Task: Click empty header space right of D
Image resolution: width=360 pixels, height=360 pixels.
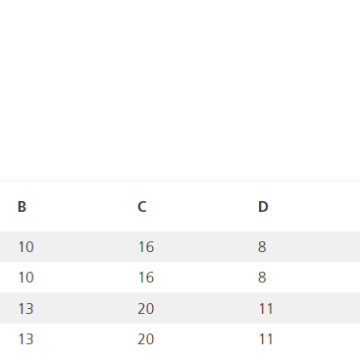Action: pyautogui.click(x=314, y=207)
